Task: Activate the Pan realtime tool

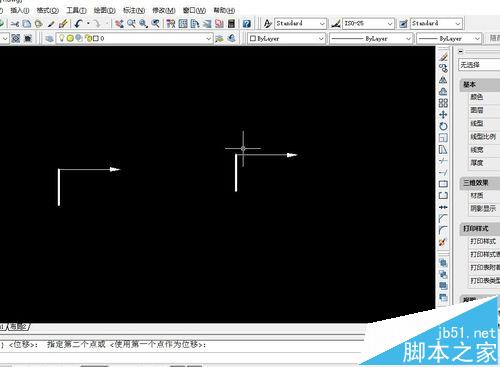Action: (119, 24)
